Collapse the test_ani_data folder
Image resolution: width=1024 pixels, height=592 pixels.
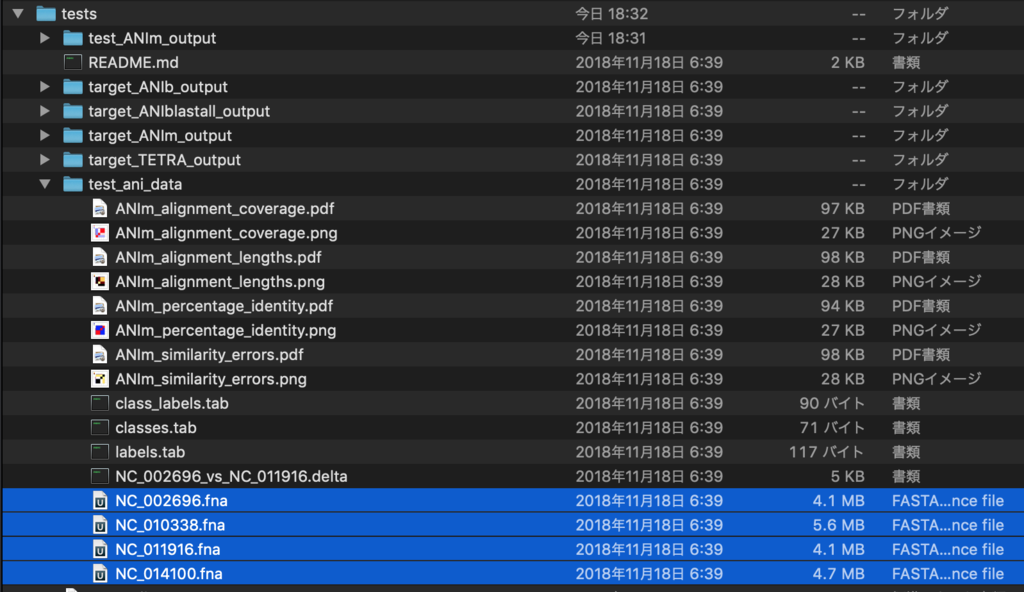click(x=44, y=184)
